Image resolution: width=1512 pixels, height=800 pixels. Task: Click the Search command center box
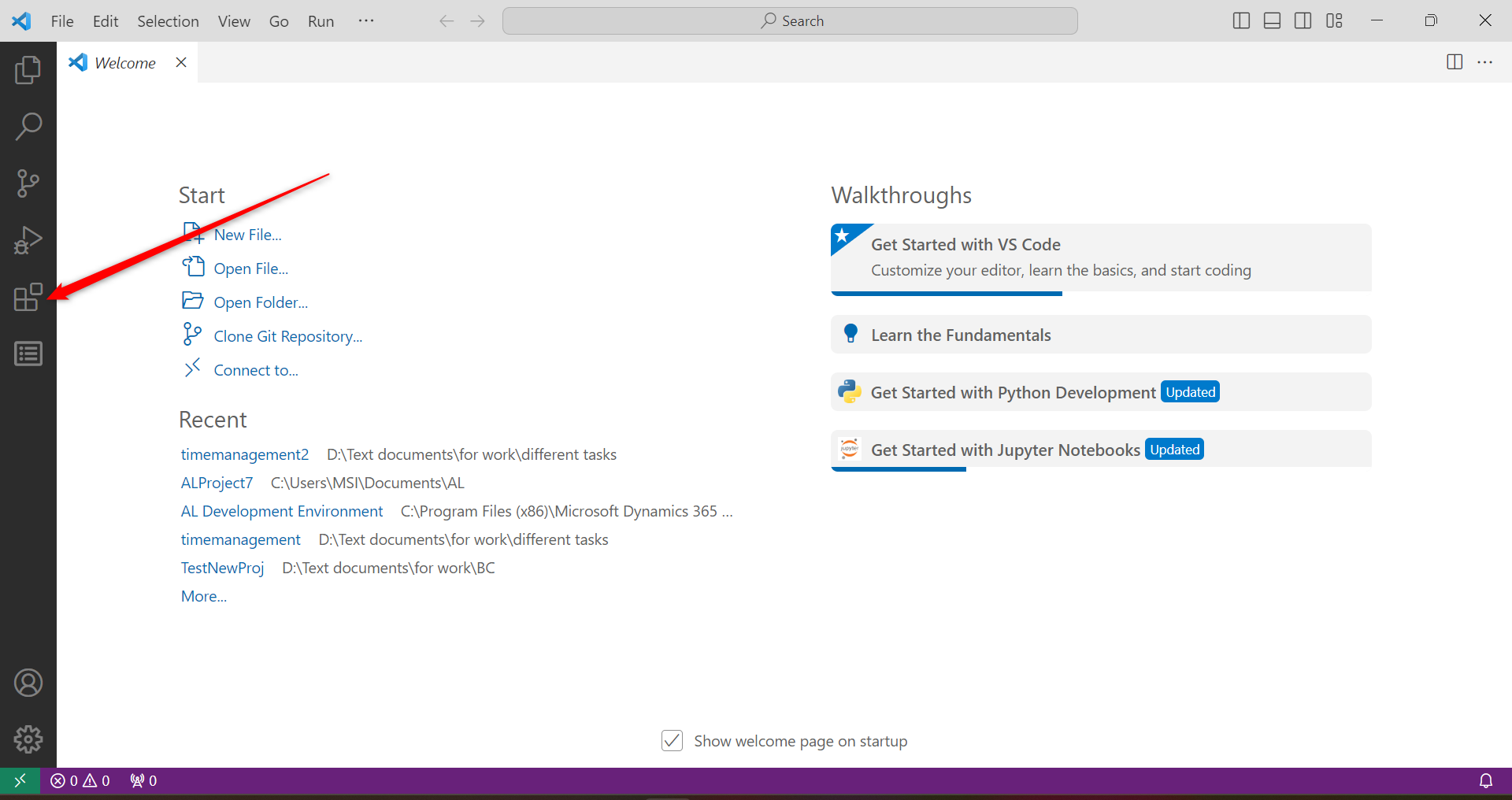pyautogui.click(x=790, y=21)
